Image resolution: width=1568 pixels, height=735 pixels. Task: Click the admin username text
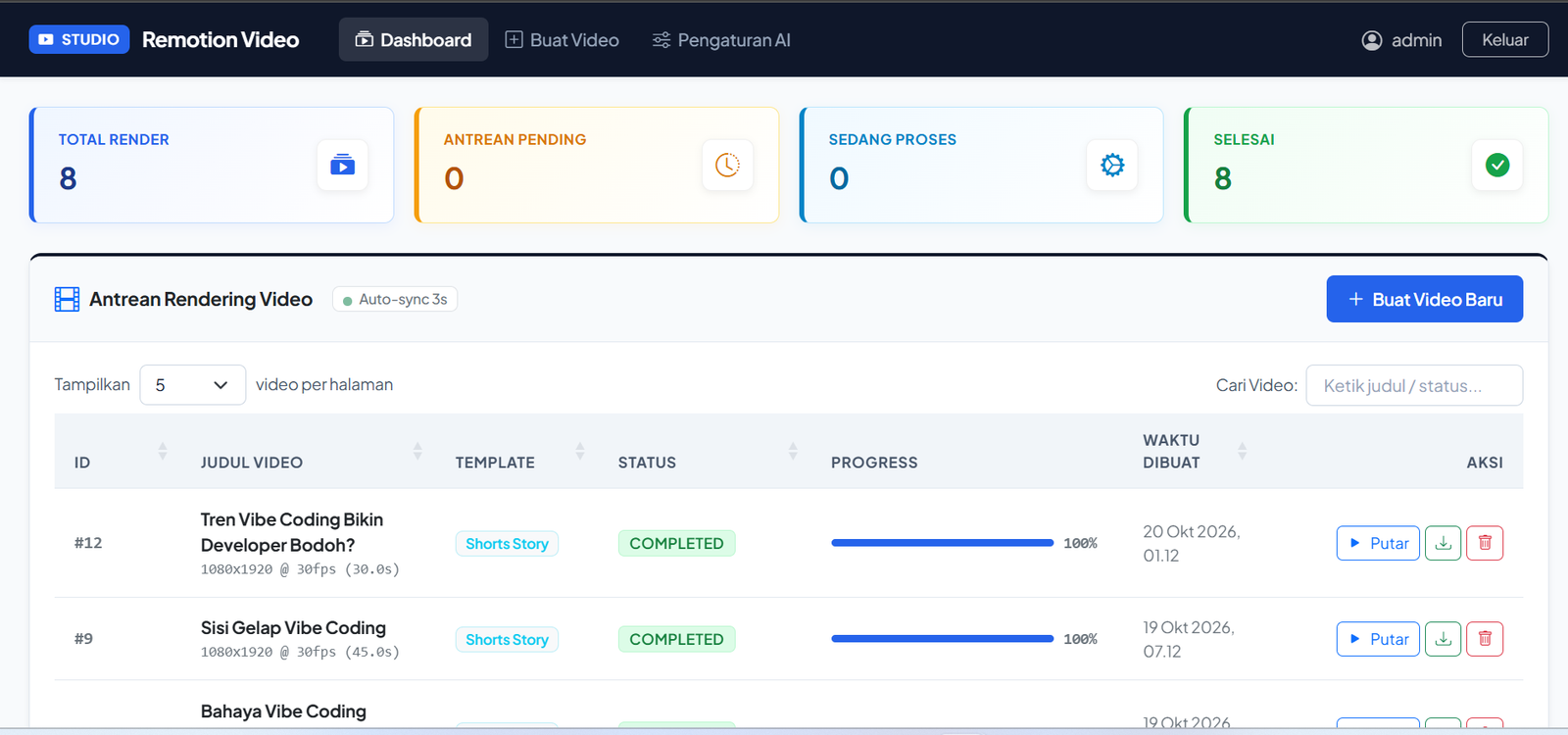tap(1416, 40)
